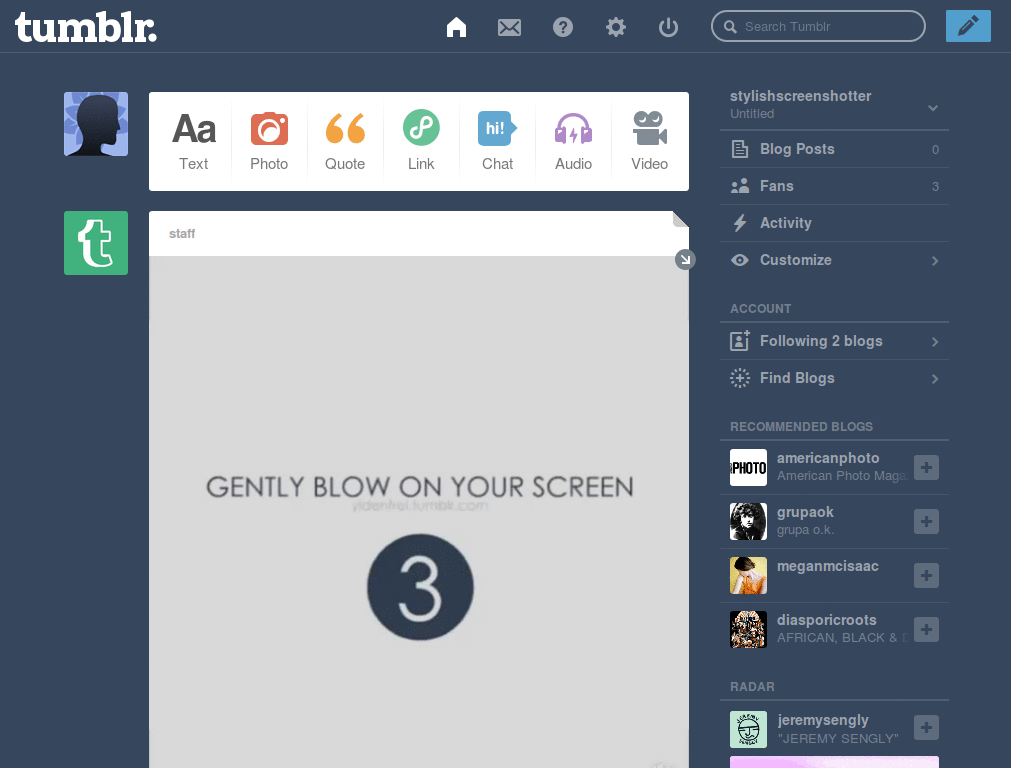Open Blog Posts in sidebar
Screen dimensions: 1024x768
pos(834,149)
